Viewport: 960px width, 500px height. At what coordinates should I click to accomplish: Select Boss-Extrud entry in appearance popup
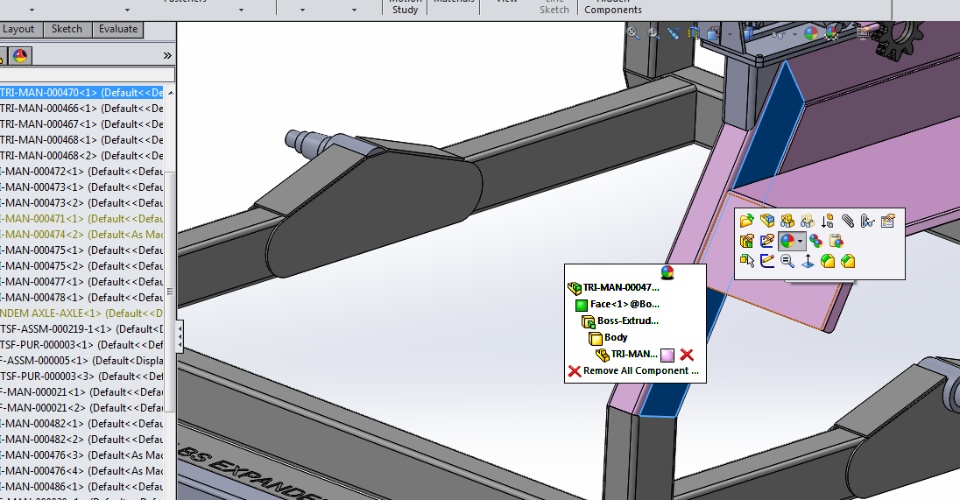click(621, 321)
